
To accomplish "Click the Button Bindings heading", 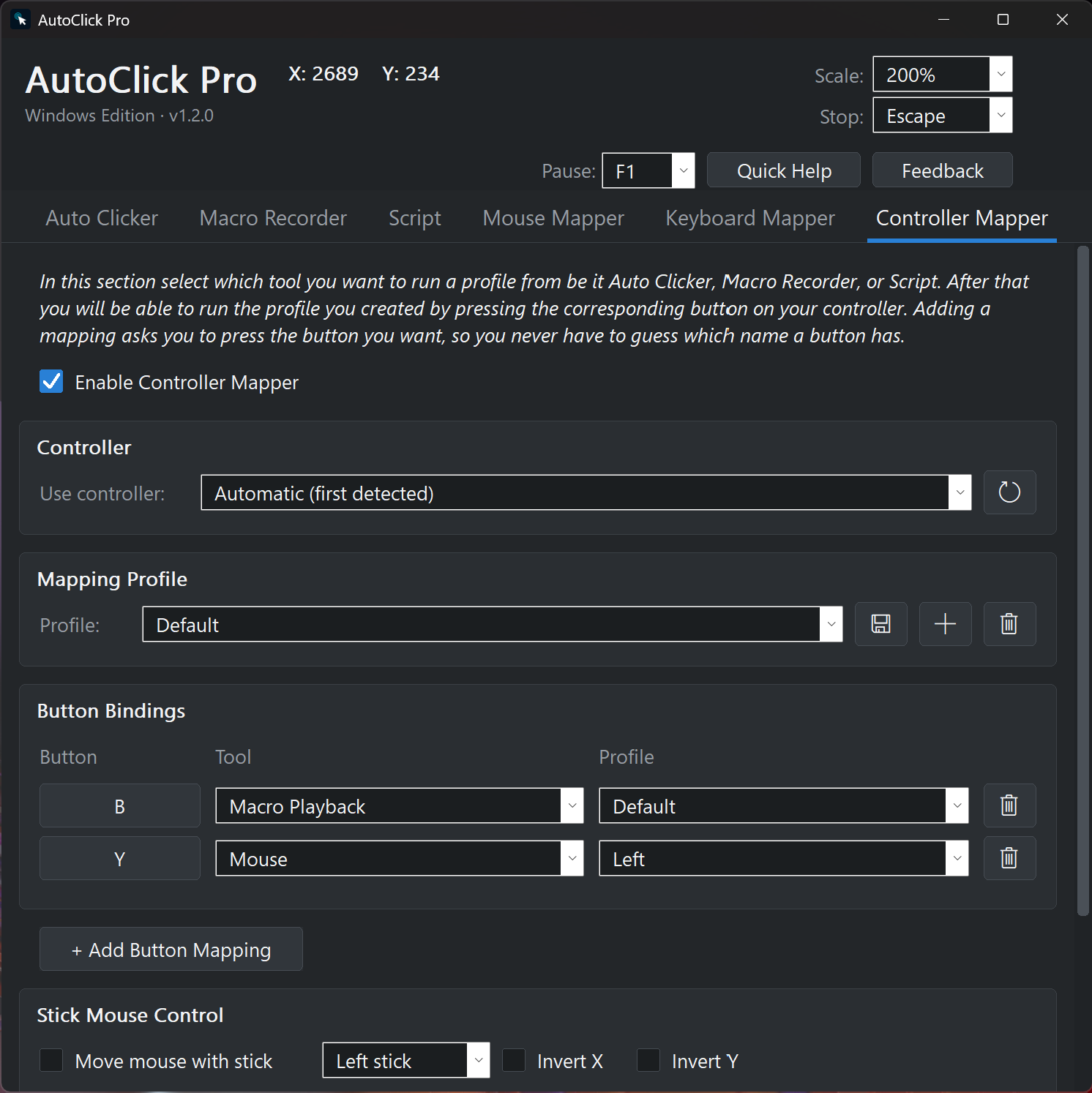I will (x=111, y=711).
